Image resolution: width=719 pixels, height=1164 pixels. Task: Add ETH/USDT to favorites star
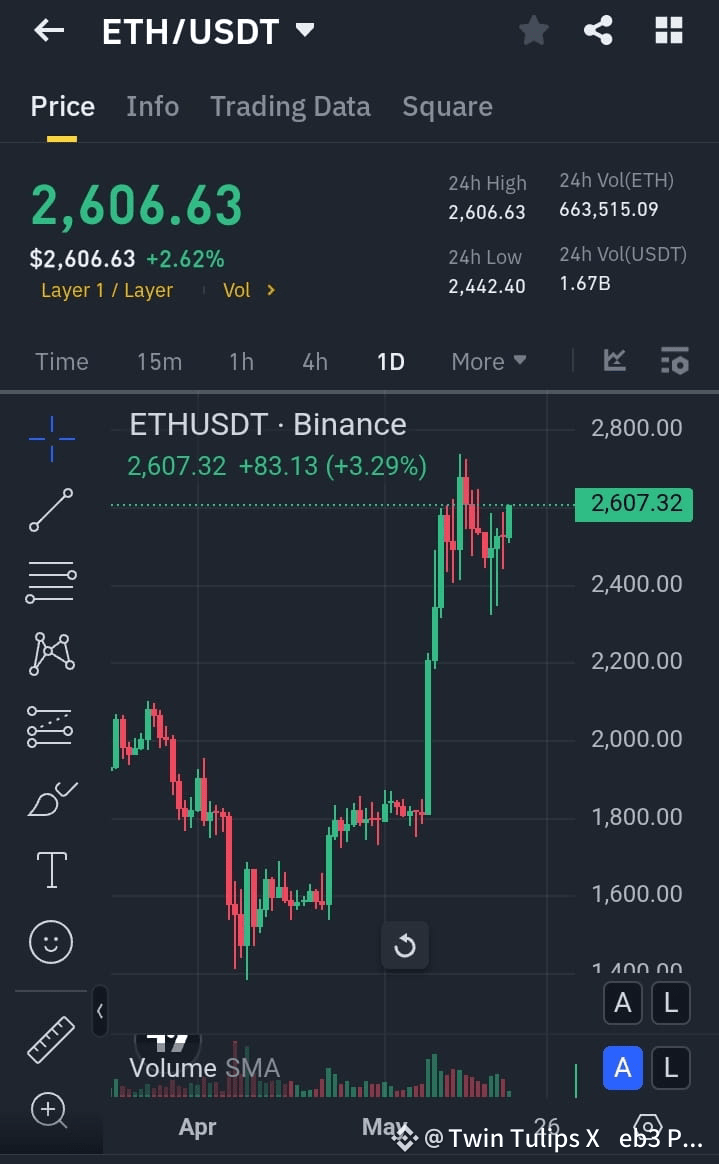click(533, 31)
